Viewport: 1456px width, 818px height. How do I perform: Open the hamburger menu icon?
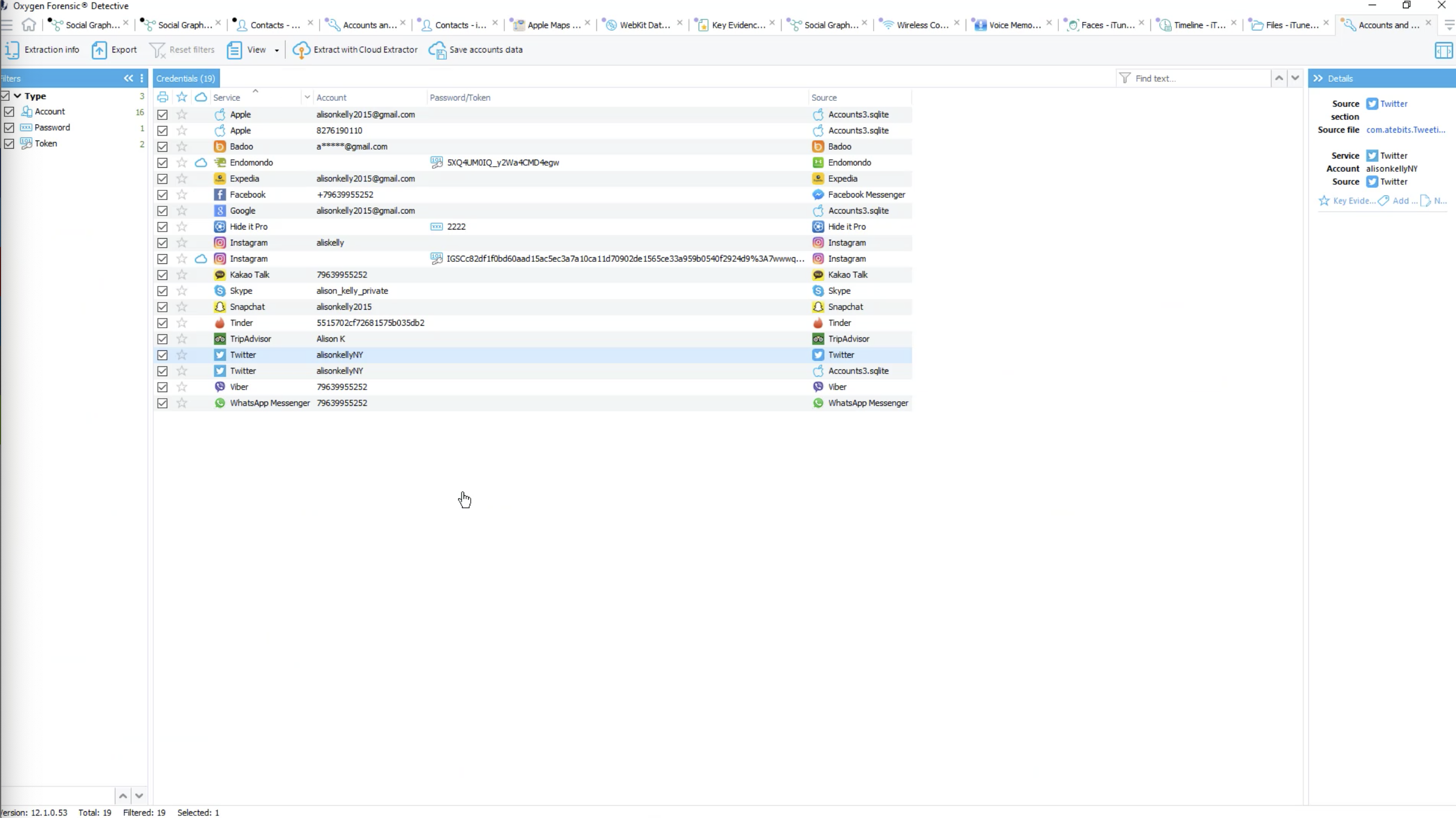(x=7, y=25)
